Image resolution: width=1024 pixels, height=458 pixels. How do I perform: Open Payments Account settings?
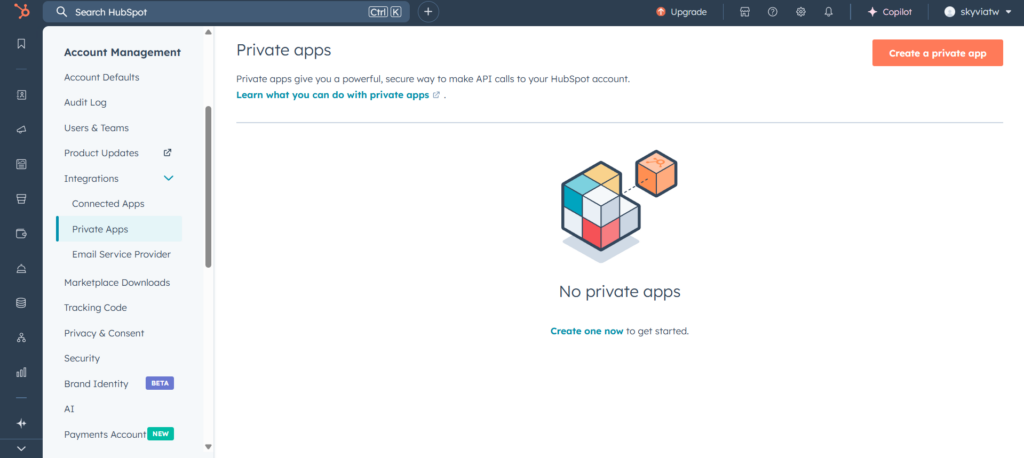(104, 434)
